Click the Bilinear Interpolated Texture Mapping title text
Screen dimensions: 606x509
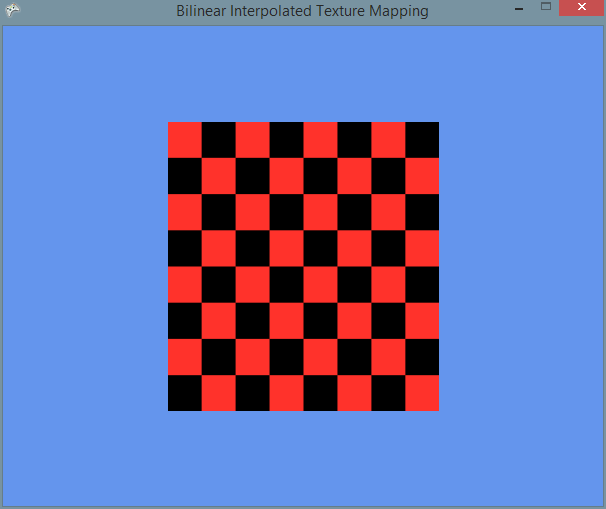pos(302,11)
